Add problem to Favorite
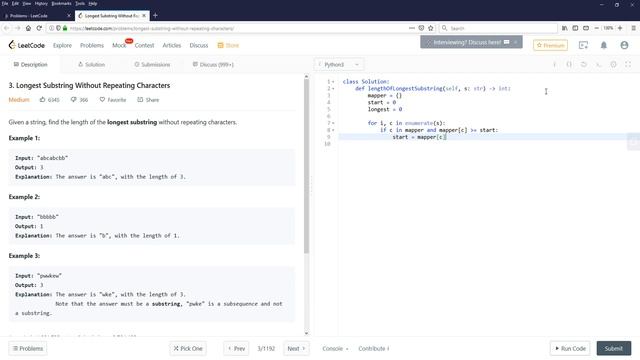Viewport: 640px width, 360px height. pyautogui.click(x=113, y=100)
